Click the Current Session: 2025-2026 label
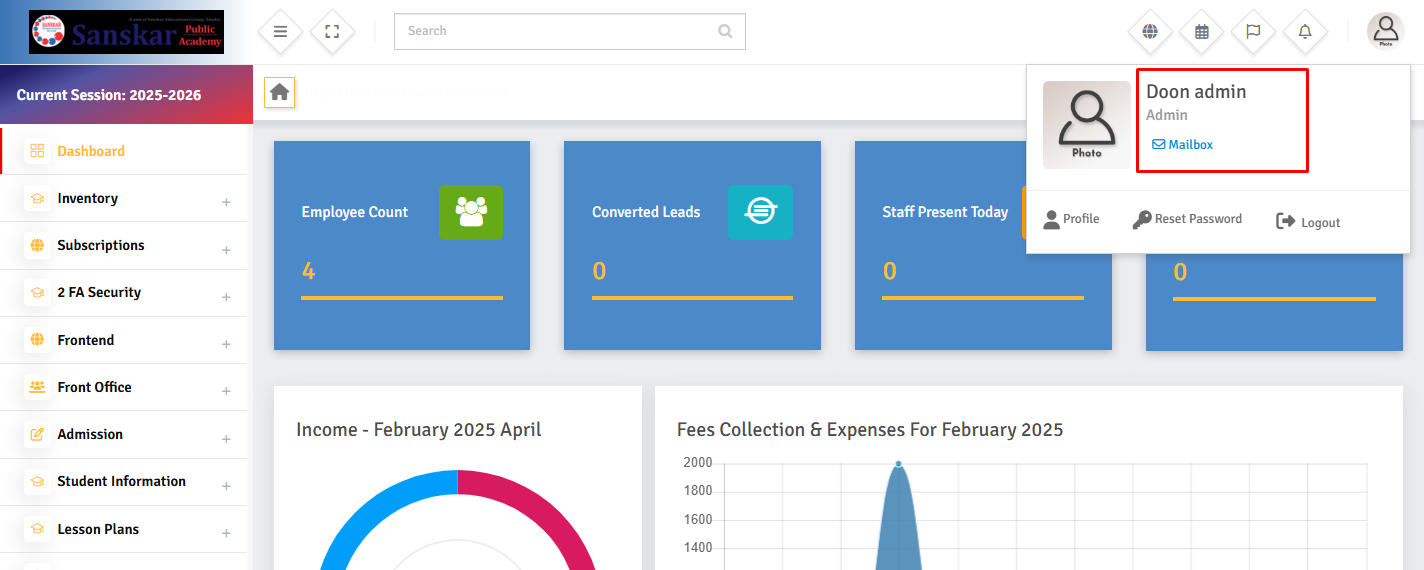The width and height of the screenshot is (1424, 570). tap(109, 95)
